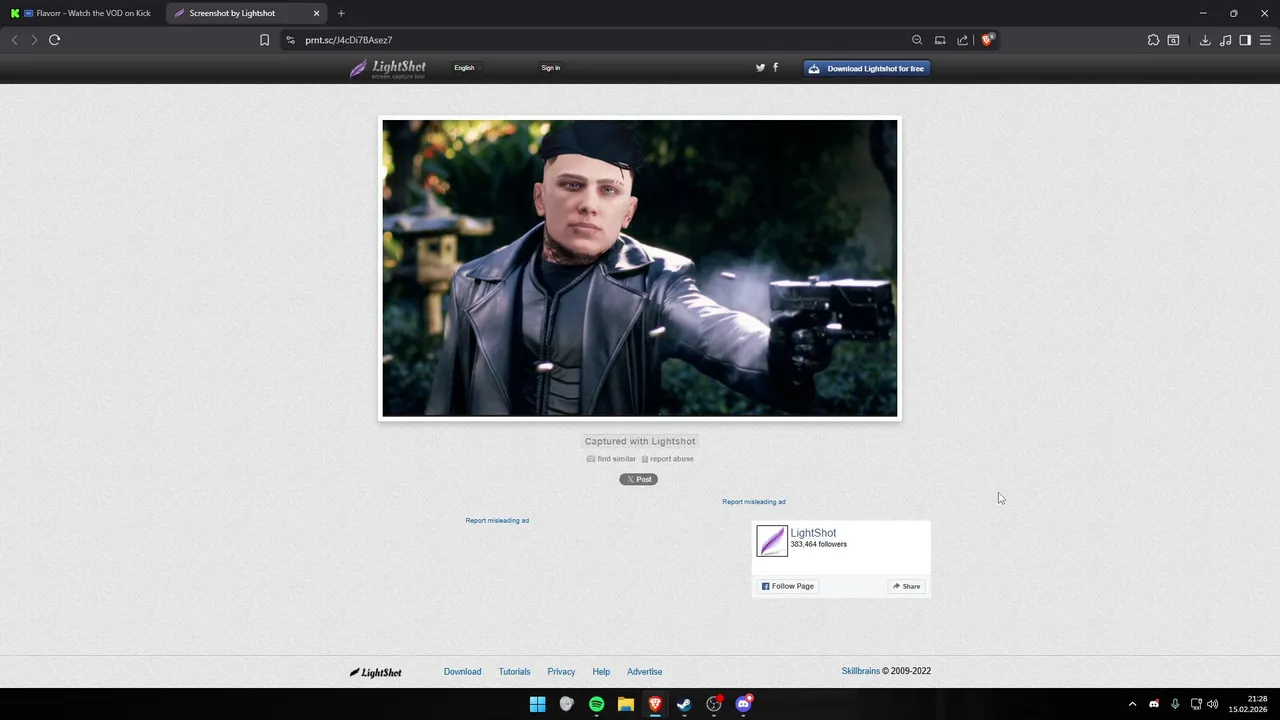
Task: Click the LightShot page name in Facebook widget
Action: 813,533
